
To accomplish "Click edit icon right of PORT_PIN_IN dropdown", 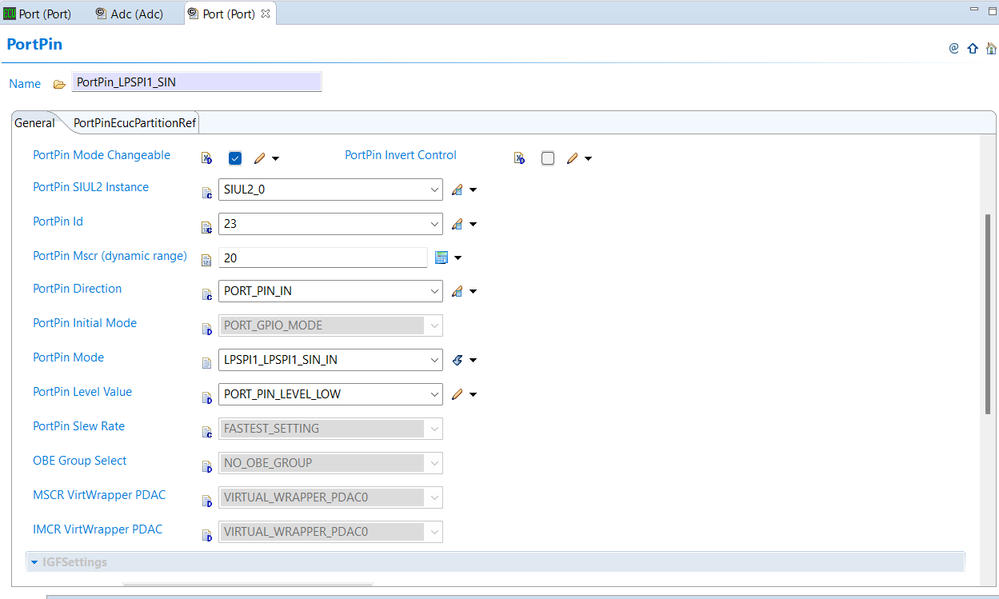I will coord(457,291).
